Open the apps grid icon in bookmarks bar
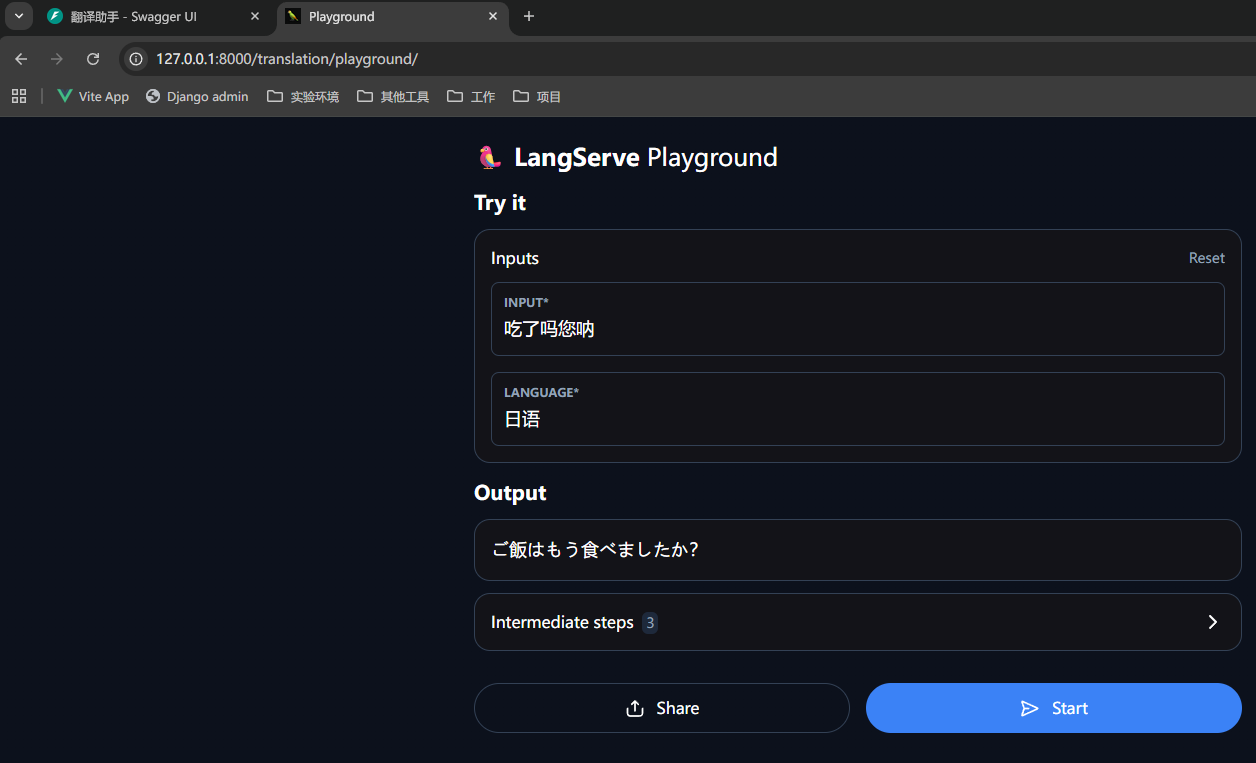The image size is (1256, 763). pyautogui.click(x=18, y=96)
